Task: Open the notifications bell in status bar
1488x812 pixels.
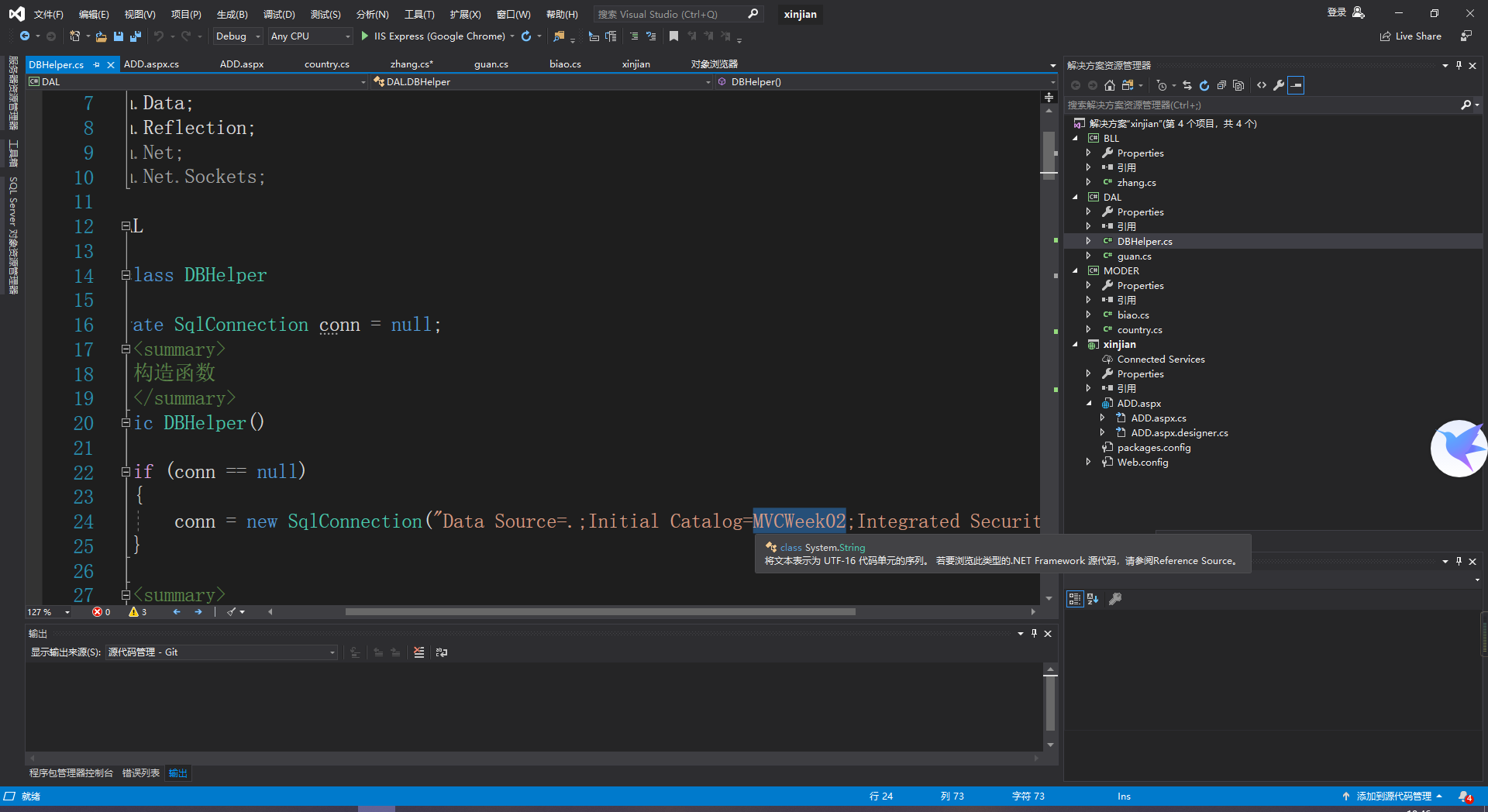Action: click(1465, 797)
